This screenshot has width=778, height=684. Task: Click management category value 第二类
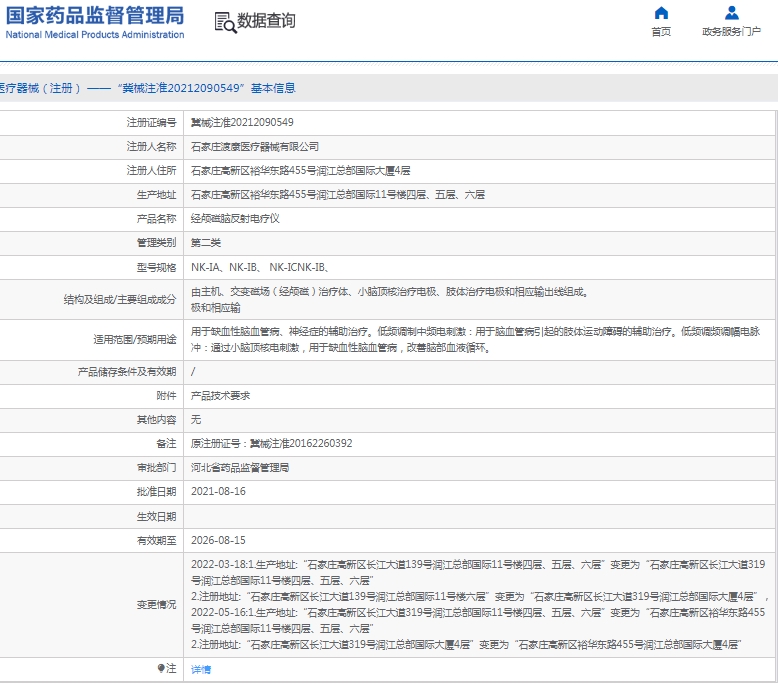coord(206,243)
